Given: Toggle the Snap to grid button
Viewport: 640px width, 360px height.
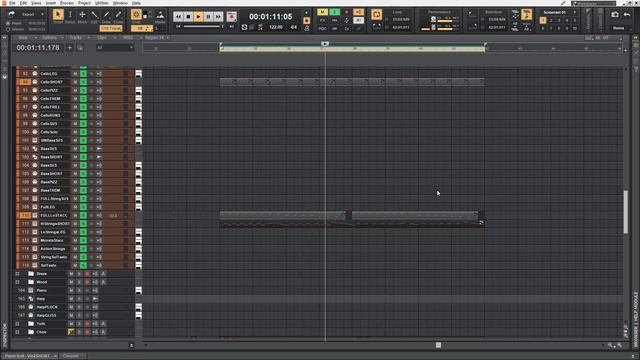Looking at the screenshot, I should click(136, 15).
